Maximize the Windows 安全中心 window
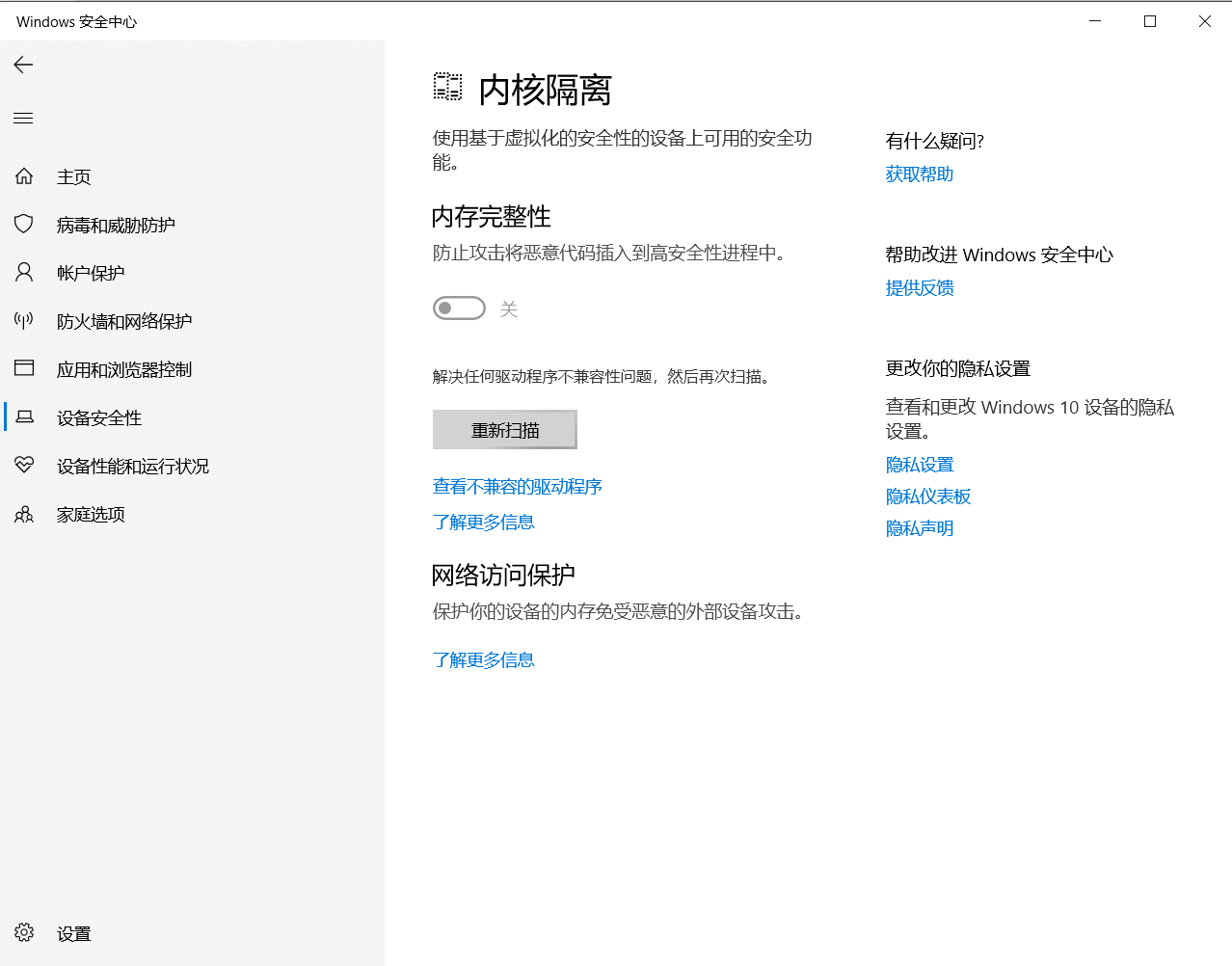The image size is (1232, 966). 1150,21
